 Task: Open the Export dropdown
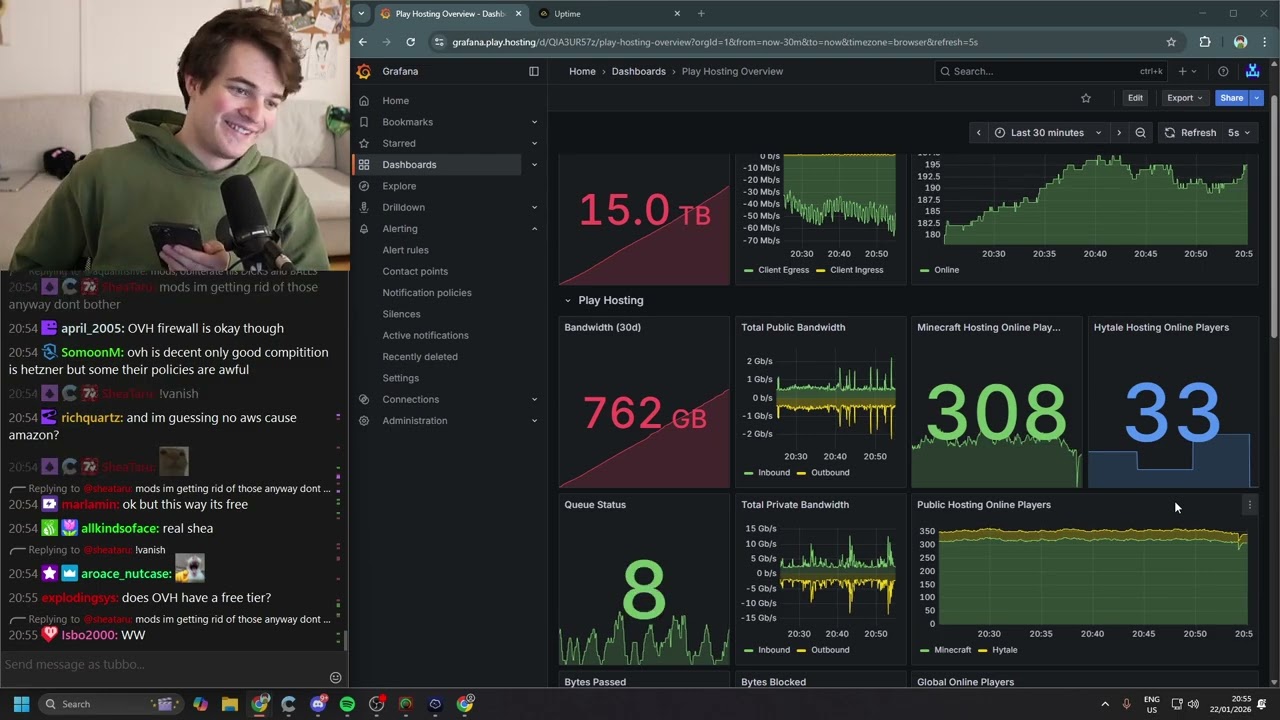[1185, 98]
